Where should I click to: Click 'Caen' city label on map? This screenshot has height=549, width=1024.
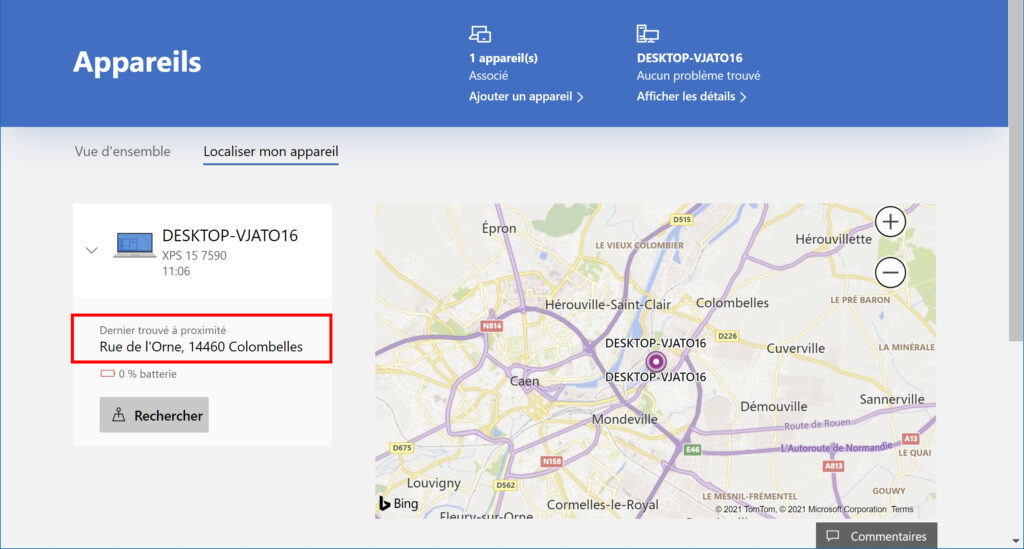[524, 381]
